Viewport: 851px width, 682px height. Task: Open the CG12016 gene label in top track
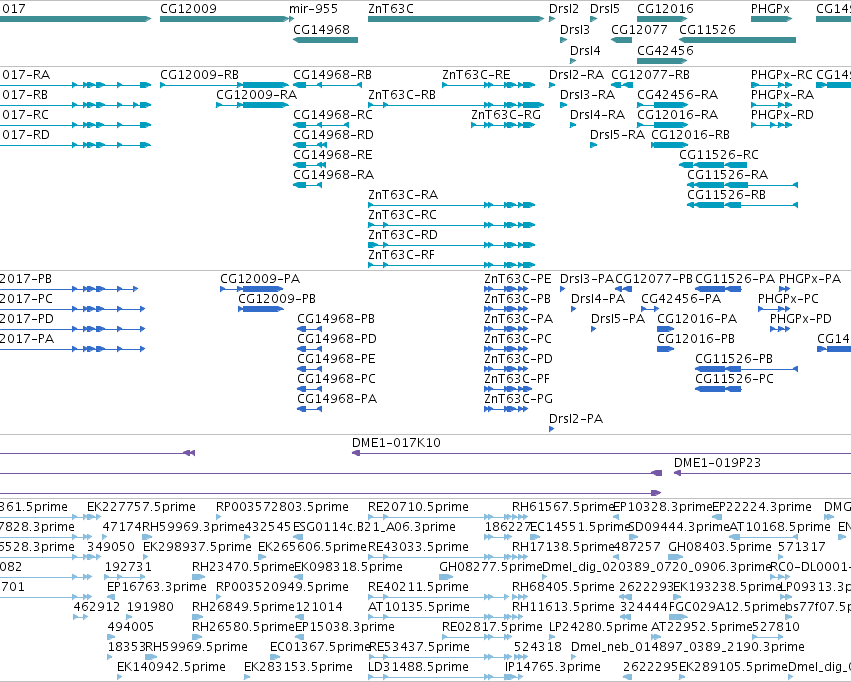(665, 9)
